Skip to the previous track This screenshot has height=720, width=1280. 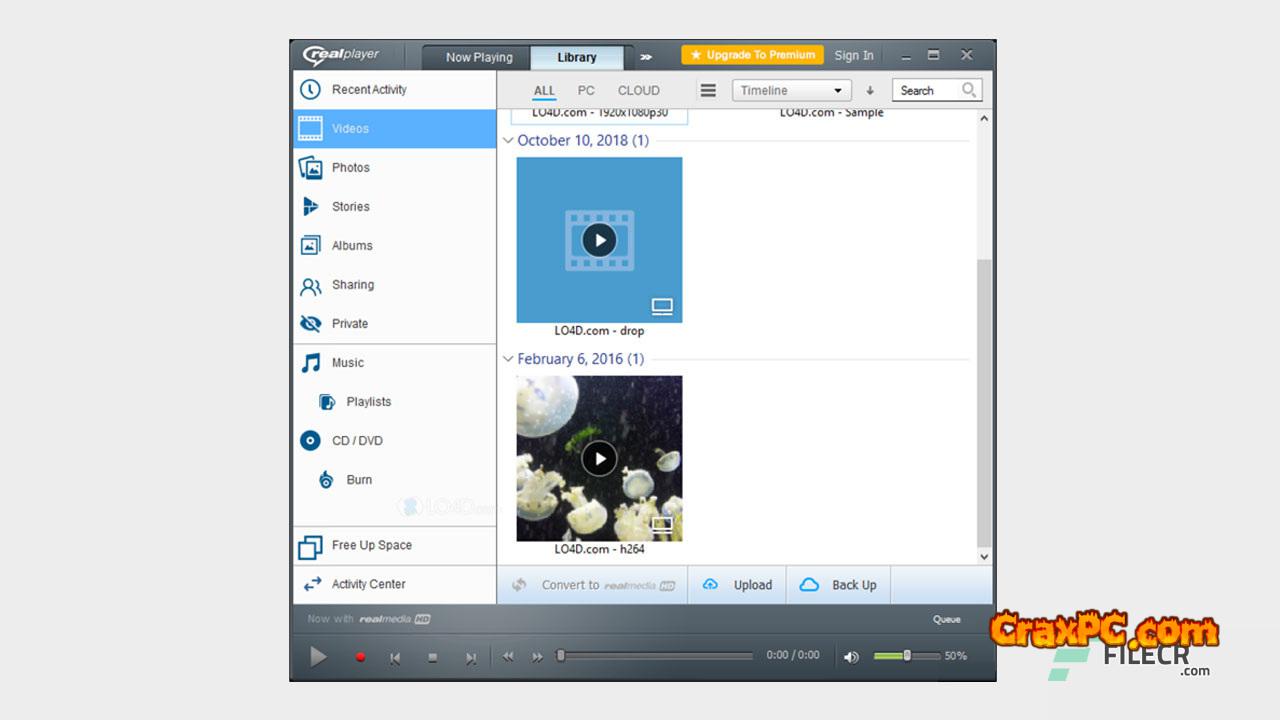[395, 657]
